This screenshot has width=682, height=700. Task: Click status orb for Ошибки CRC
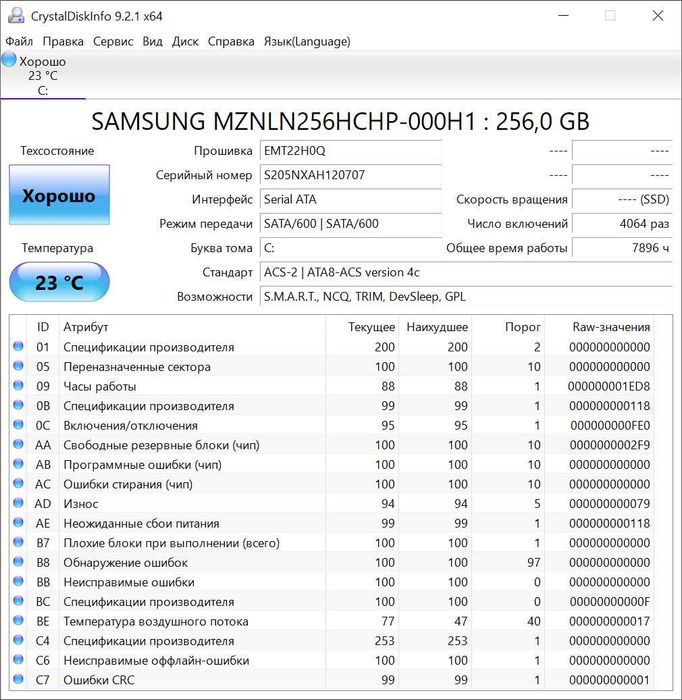pyautogui.click(x=18, y=679)
